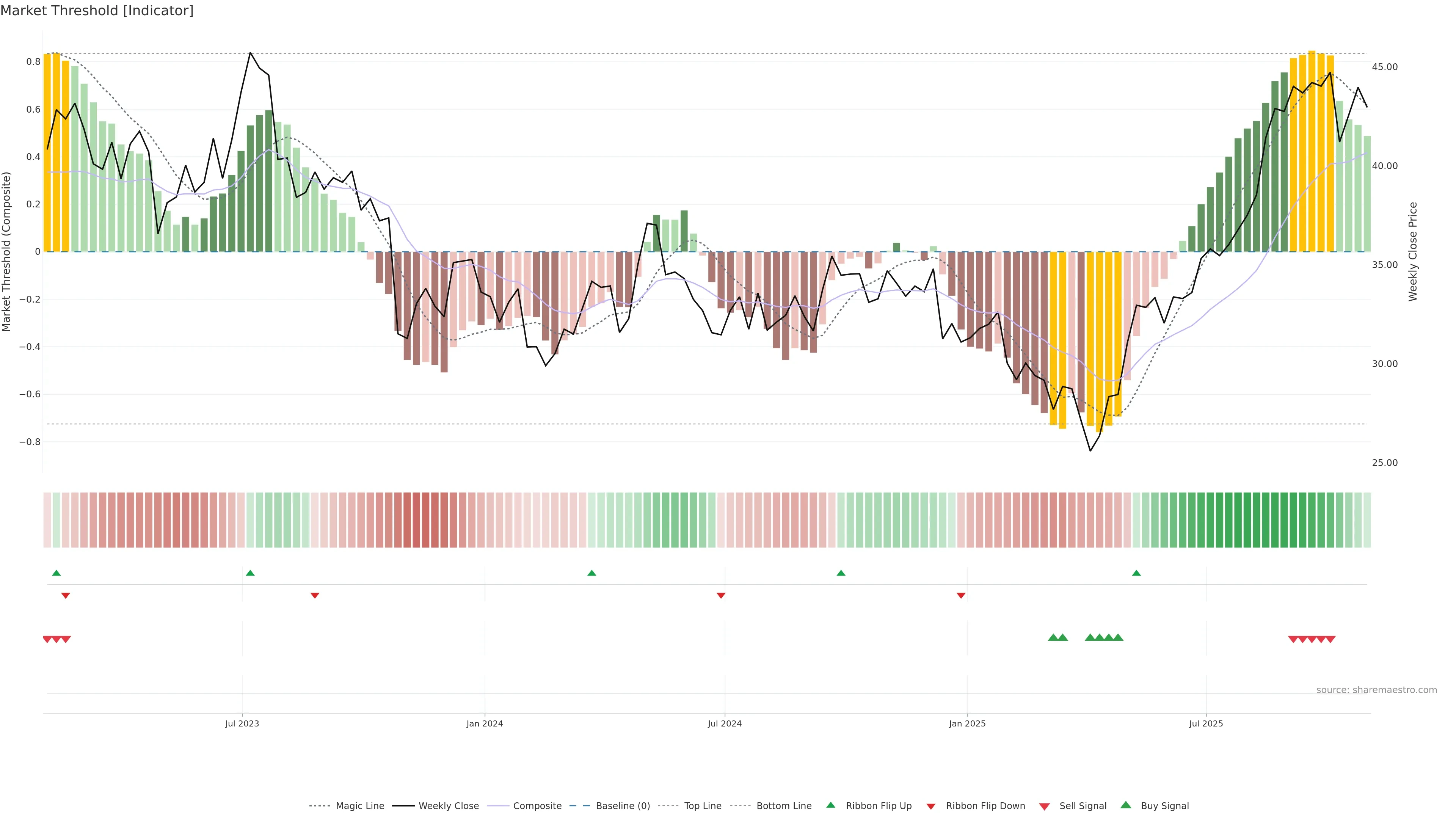Click the ribbon flip up marker near Jul 2023
This screenshot has width=1456, height=819.
(250, 573)
